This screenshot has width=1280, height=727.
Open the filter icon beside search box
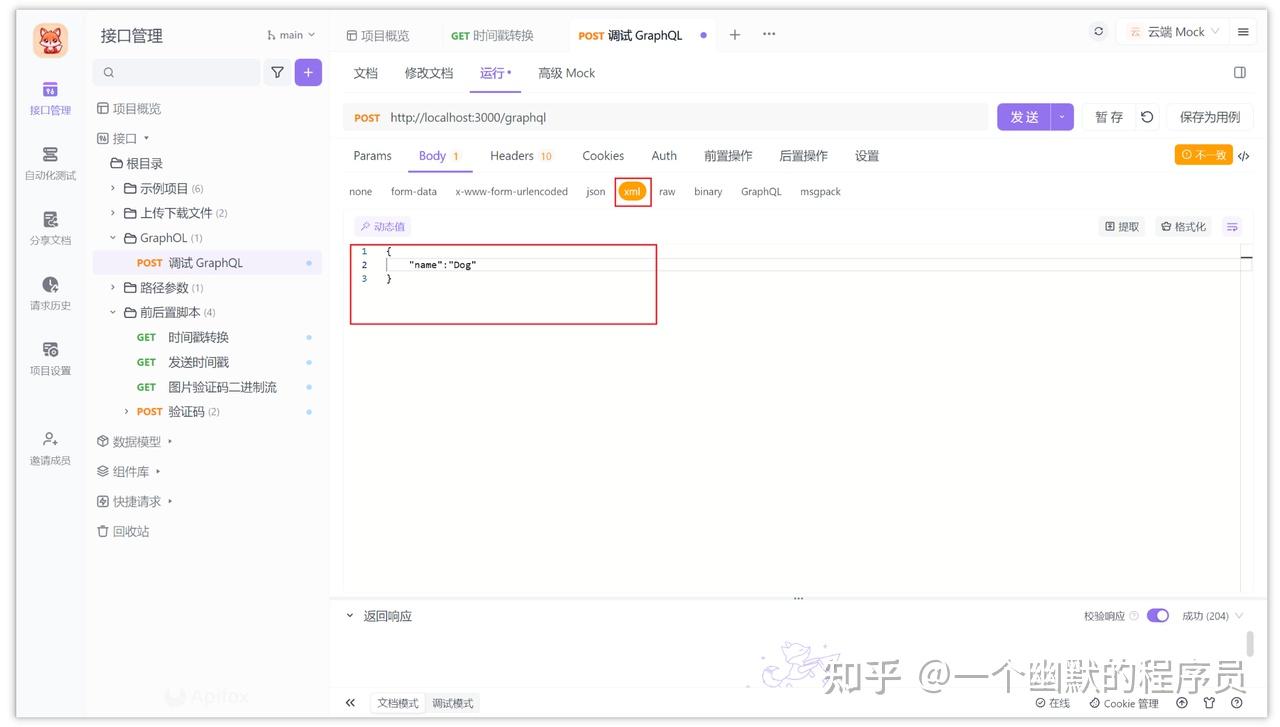(x=277, y=72)
